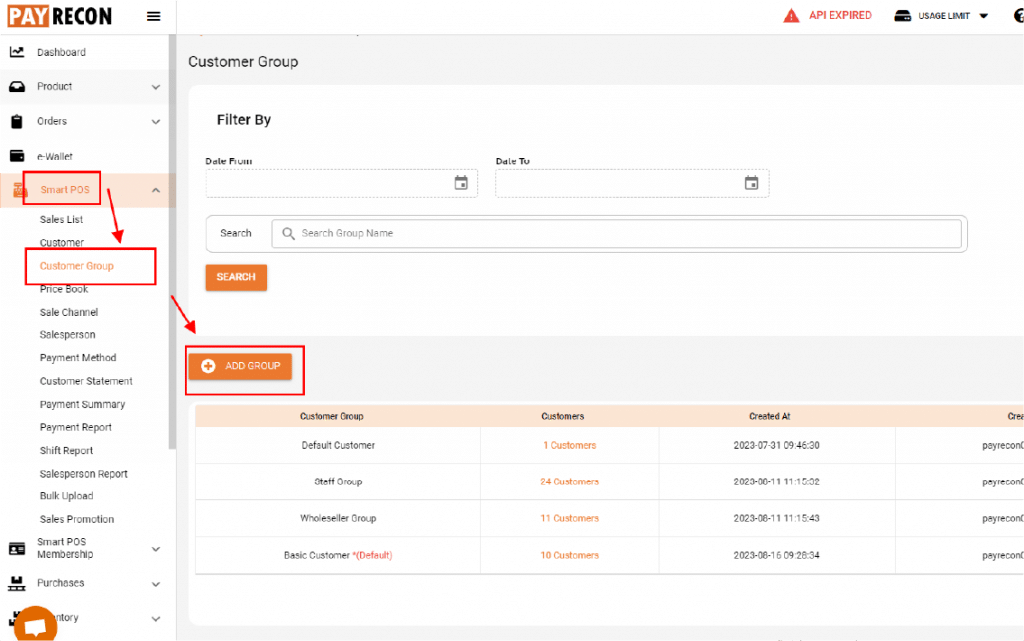Click the ADD GROUP button
1024x641 pixels.
tap(240, 366)
